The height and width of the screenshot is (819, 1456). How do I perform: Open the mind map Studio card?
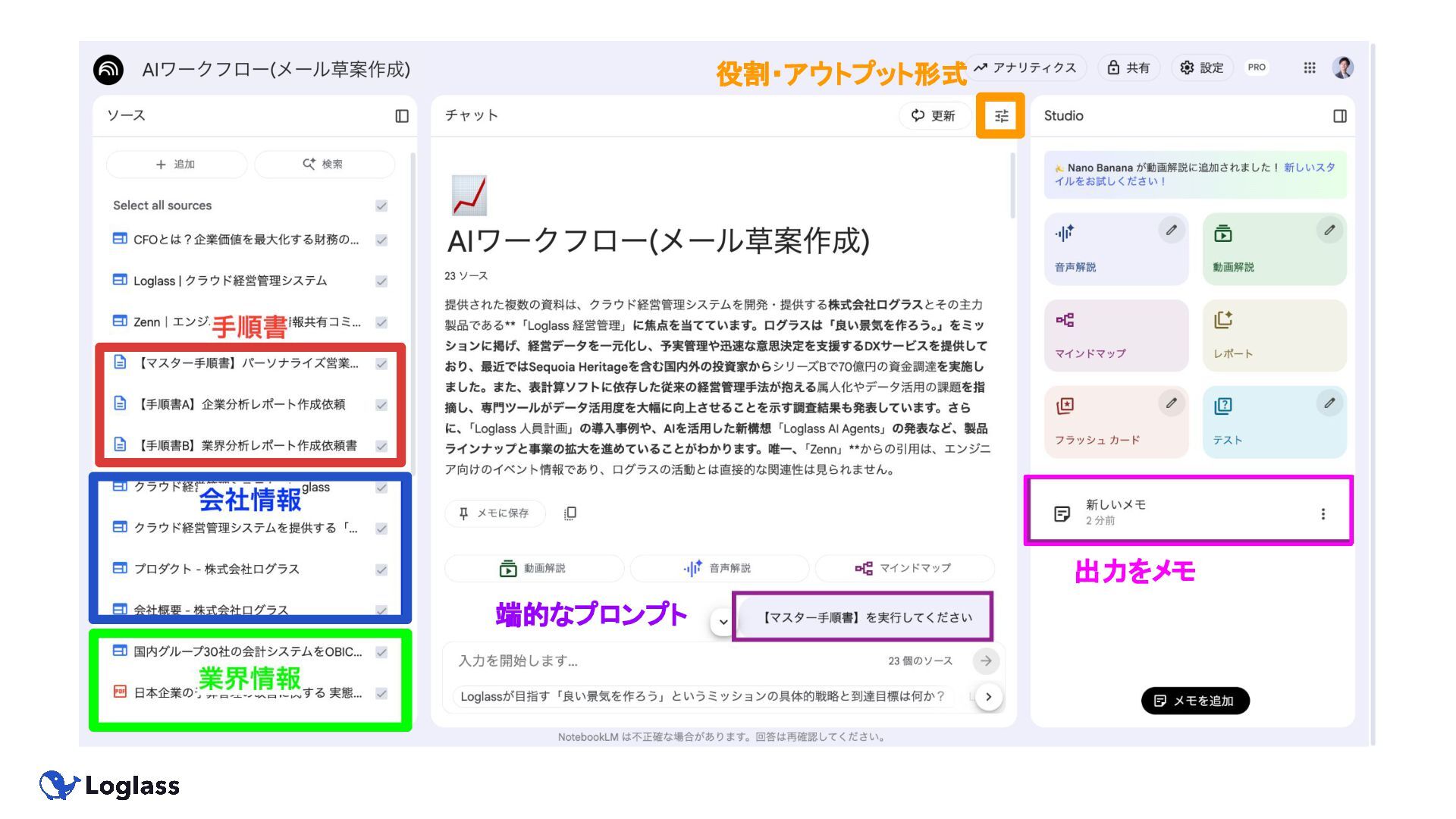pyautogui.click(x=1116, y=335)
